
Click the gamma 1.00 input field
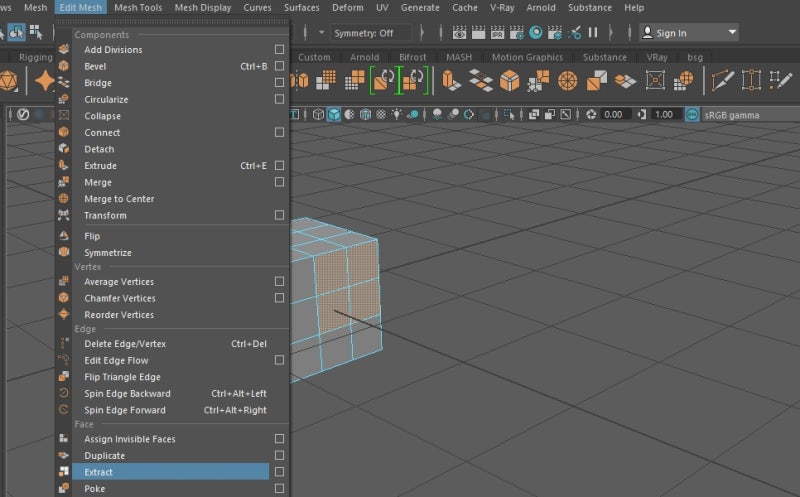click(665, 114)
